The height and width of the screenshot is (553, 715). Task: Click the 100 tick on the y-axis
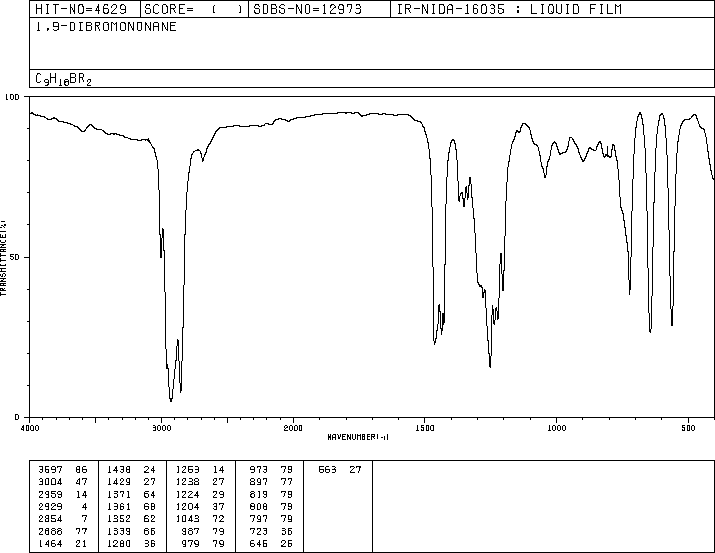[x=13, y=97]
